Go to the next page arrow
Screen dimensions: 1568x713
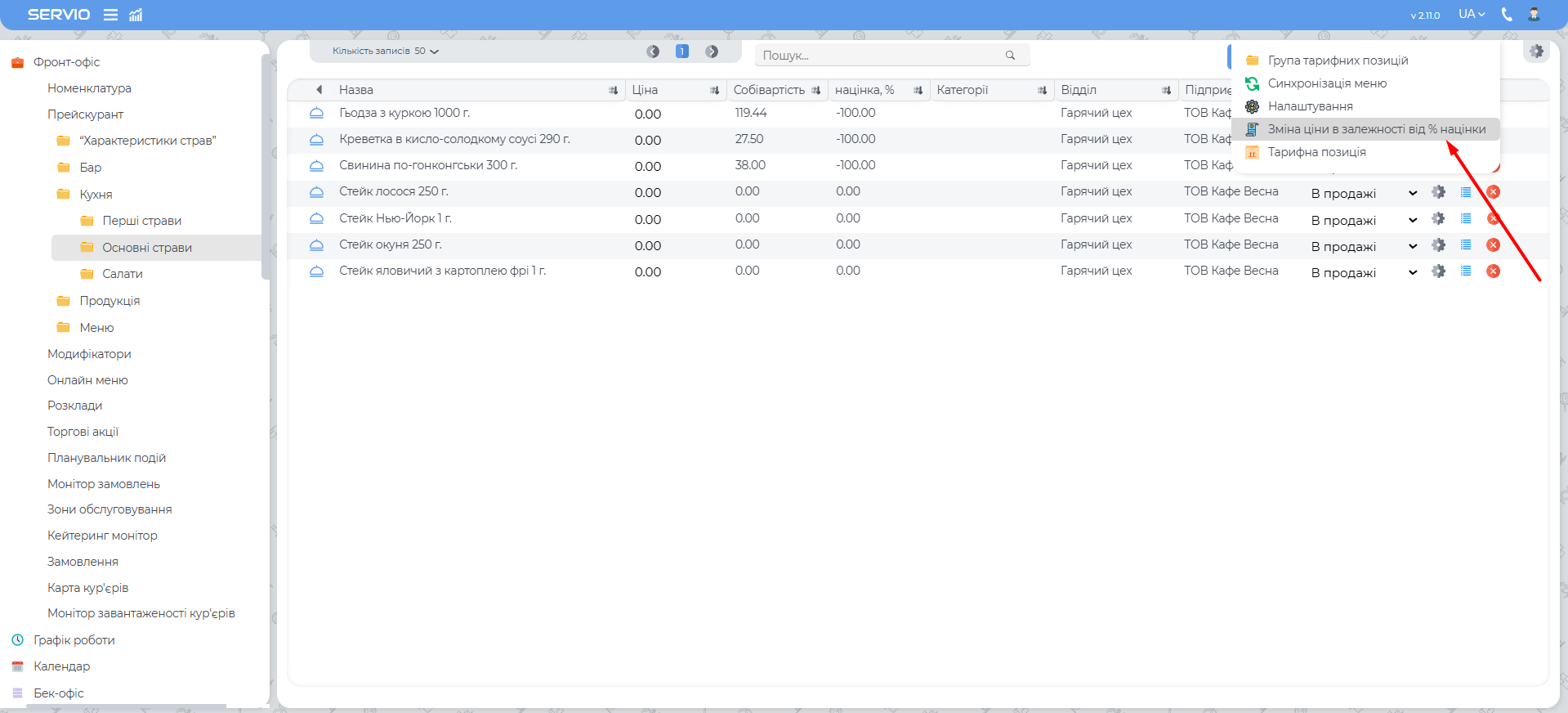pos(712,52)
